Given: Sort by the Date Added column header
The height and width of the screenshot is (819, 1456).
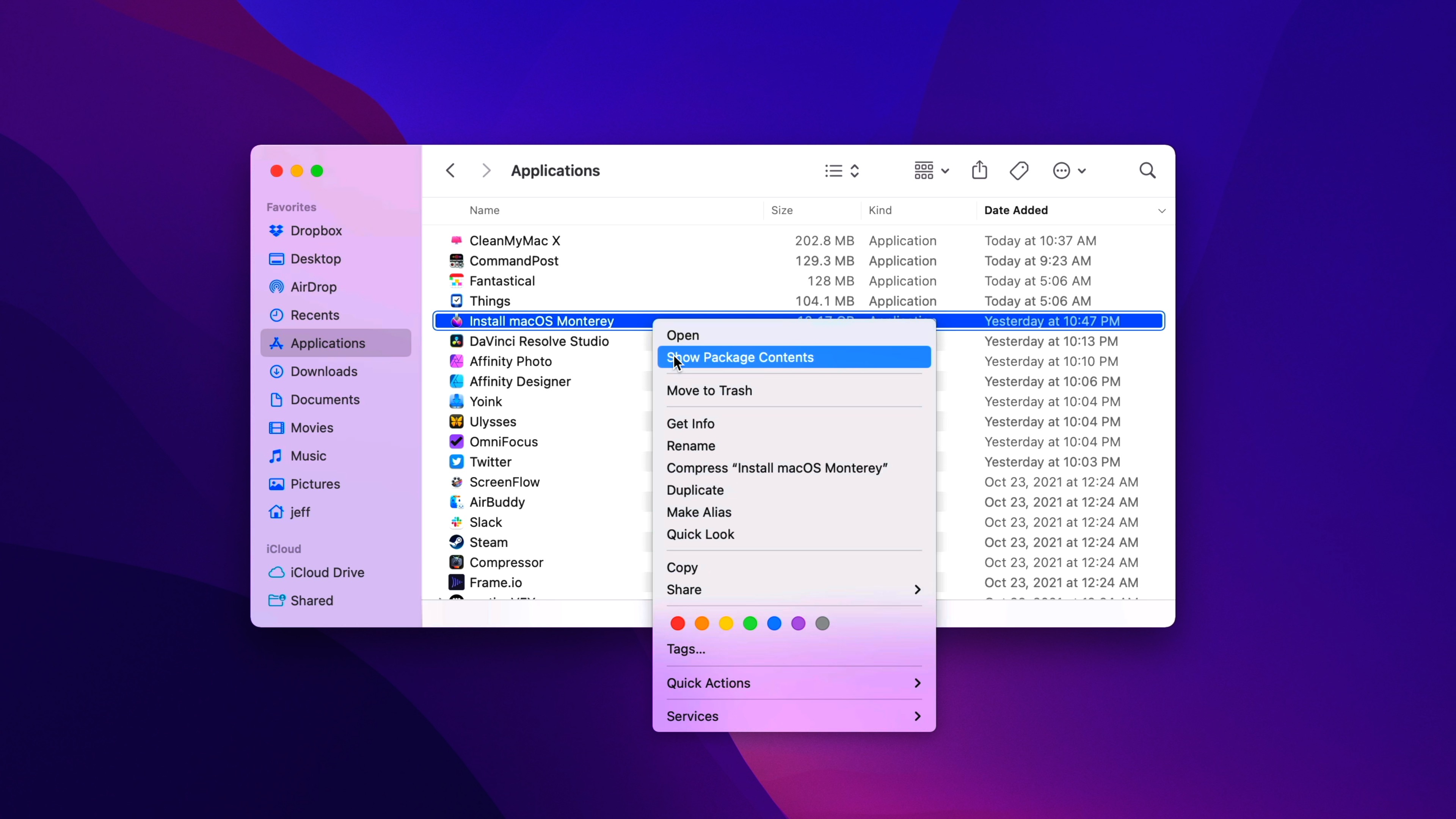Looking at the screenshot, I should coord(1016,210).
